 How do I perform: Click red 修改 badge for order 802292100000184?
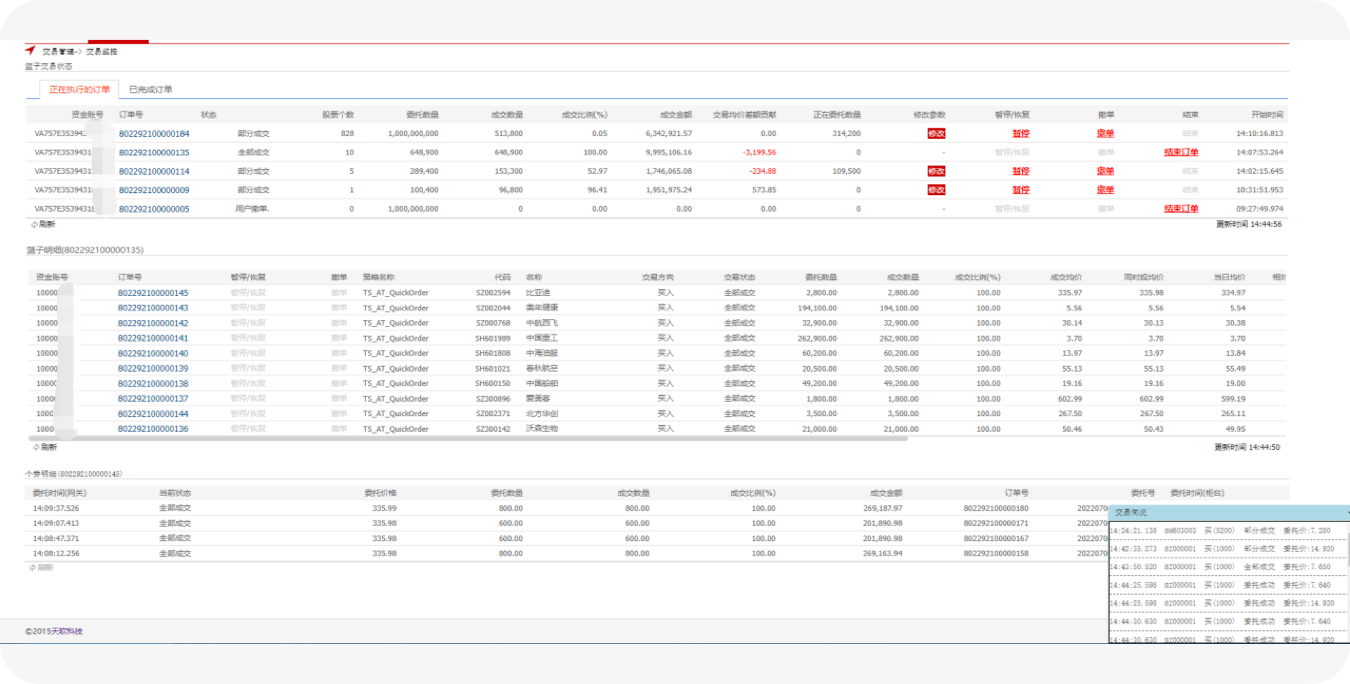pos(936,133)
